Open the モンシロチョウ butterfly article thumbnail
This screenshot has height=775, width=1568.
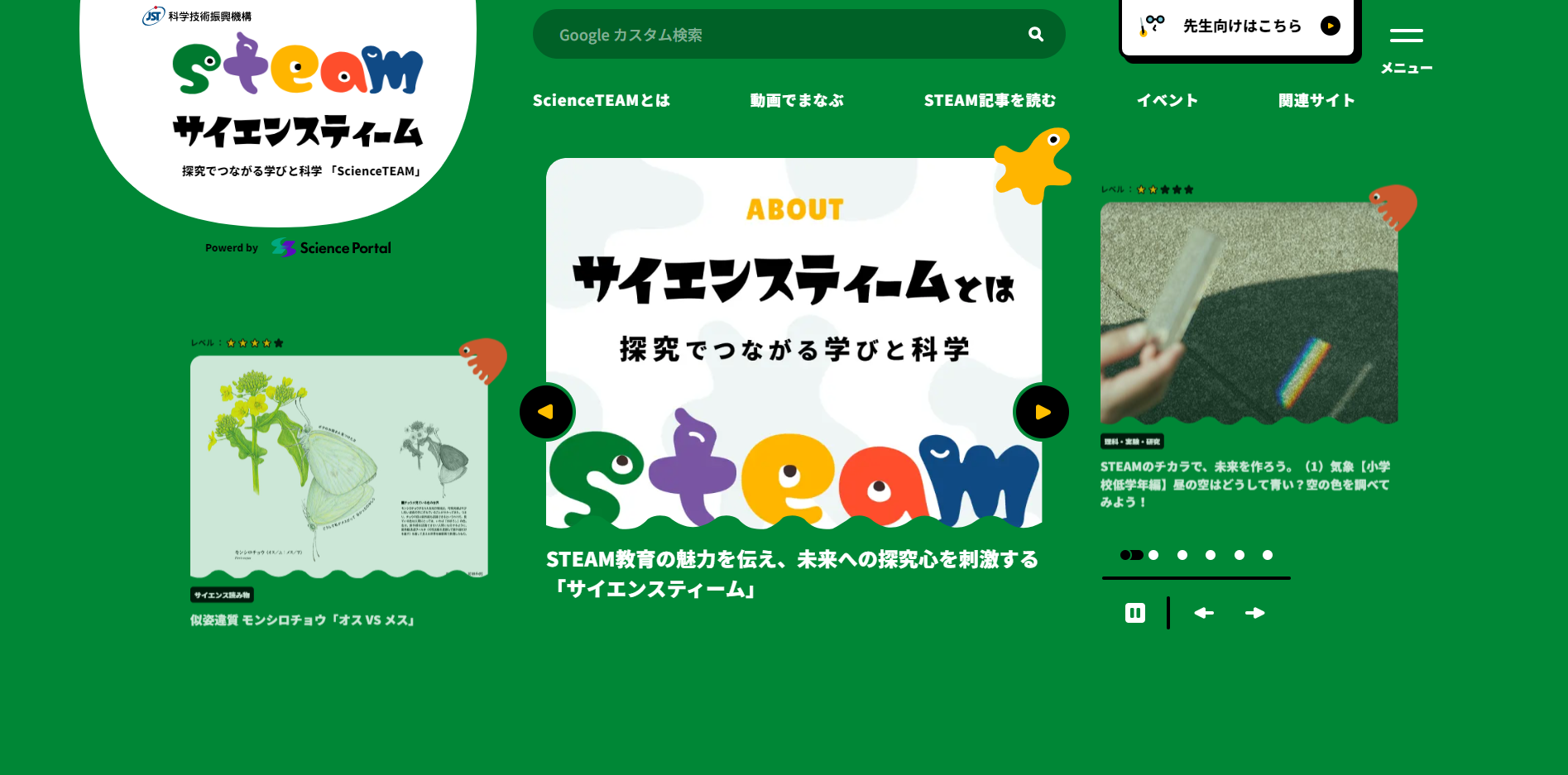pos(338,466)
